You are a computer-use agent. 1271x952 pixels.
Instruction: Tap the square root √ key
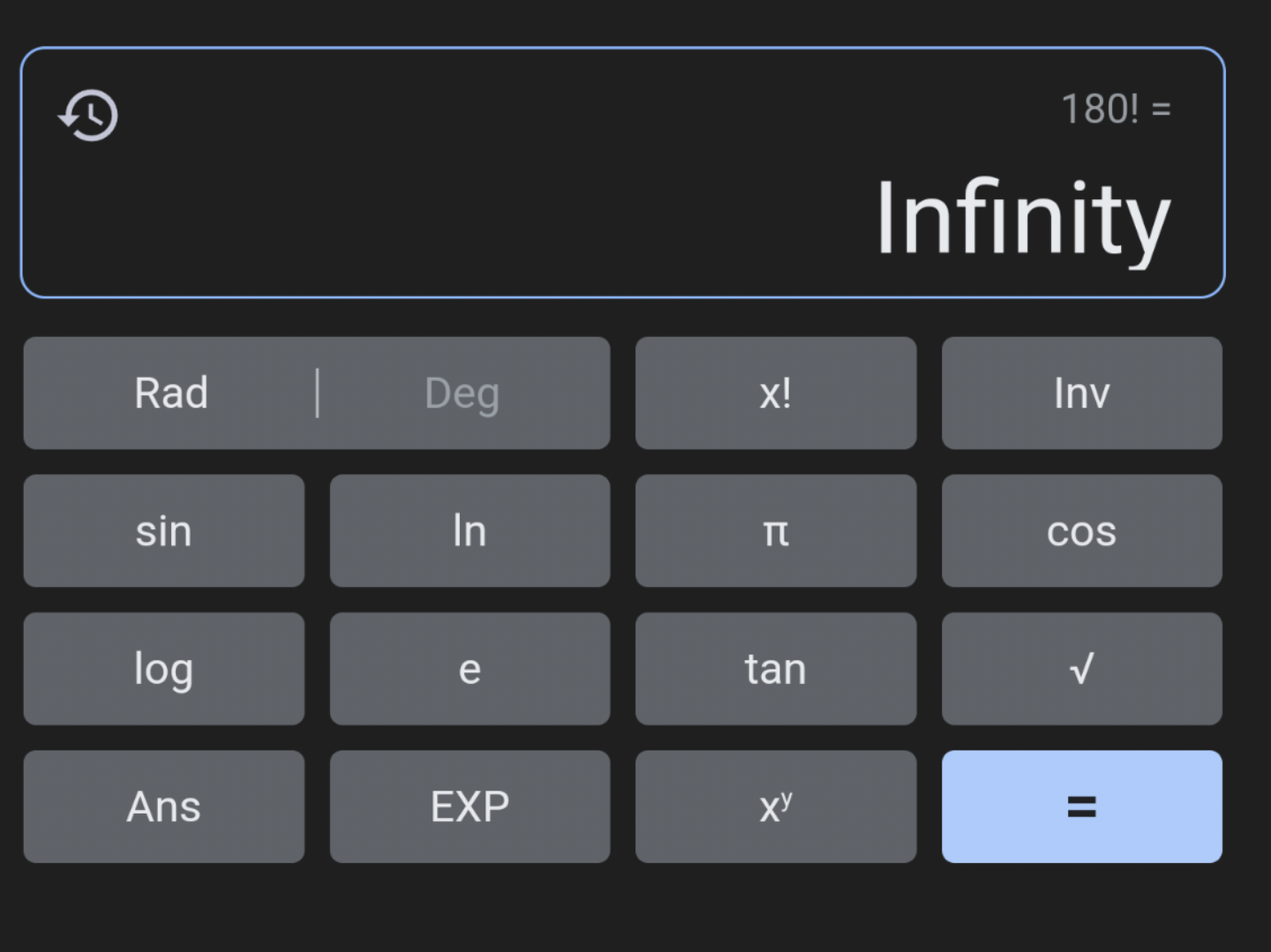1082,669
